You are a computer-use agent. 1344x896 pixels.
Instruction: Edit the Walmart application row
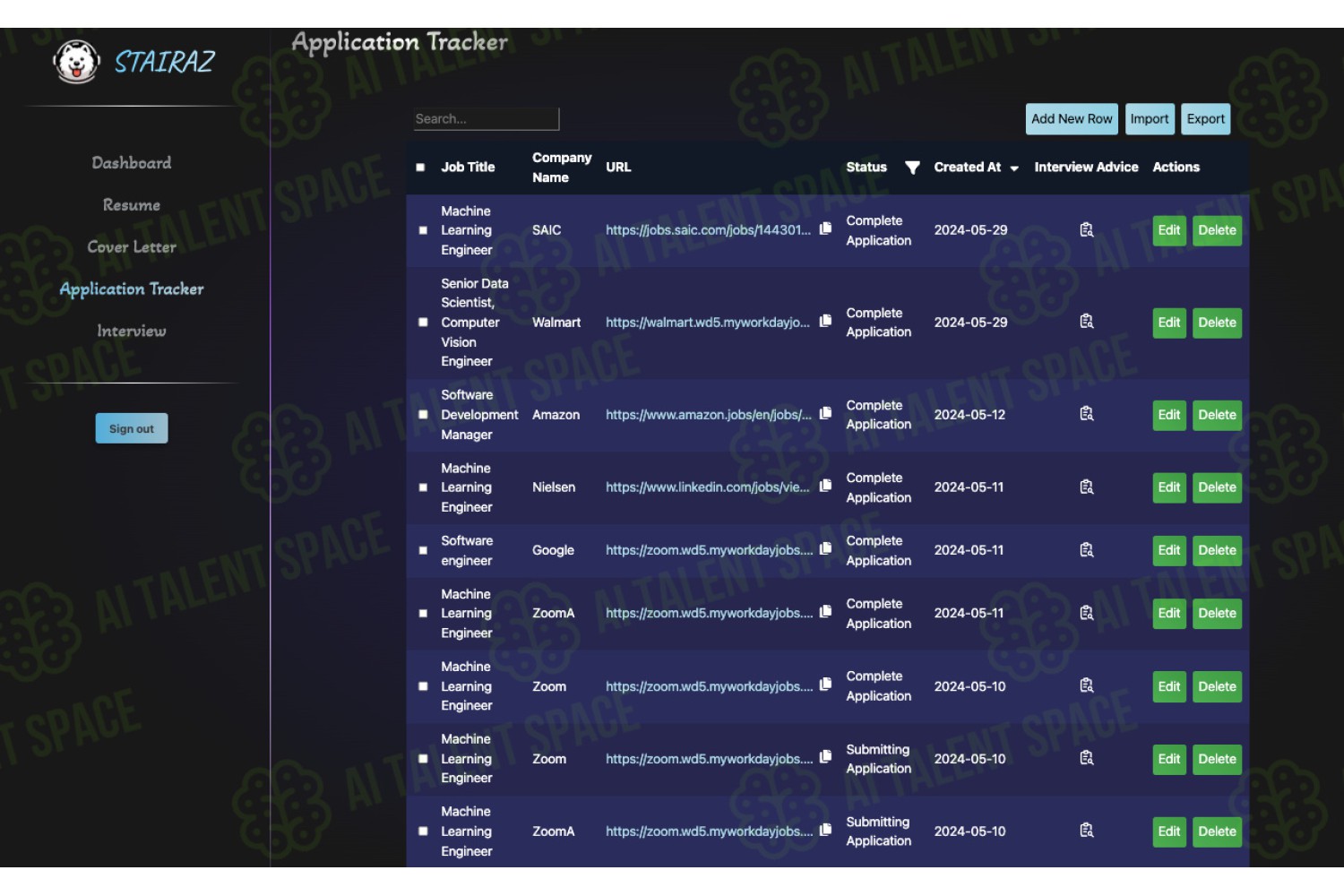(1169, 323)
